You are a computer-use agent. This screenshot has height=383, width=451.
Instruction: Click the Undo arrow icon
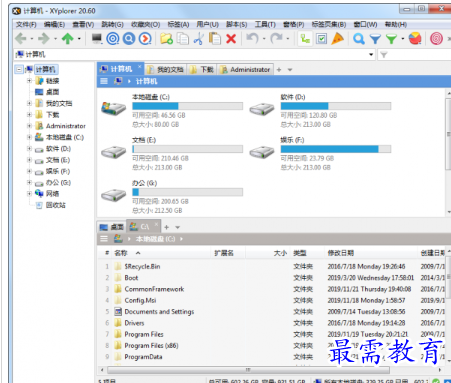252,39
